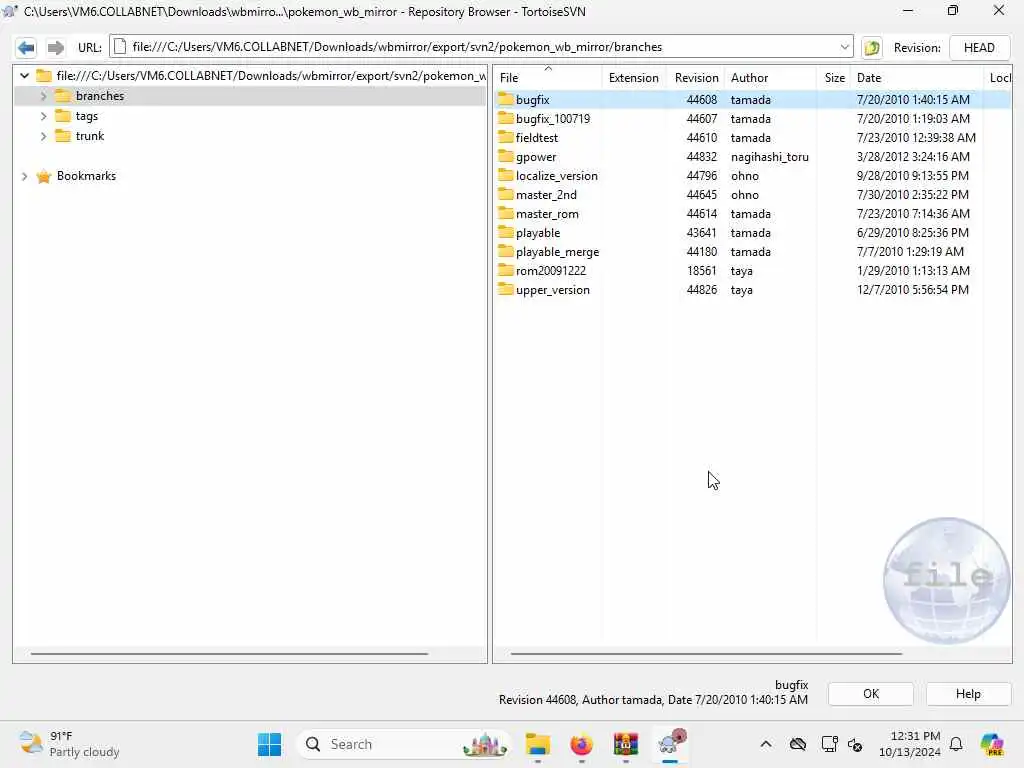Sort by the Revision column header
Image resolution: width=1024 pixels, height=768 pixels.
pos(696,78)
